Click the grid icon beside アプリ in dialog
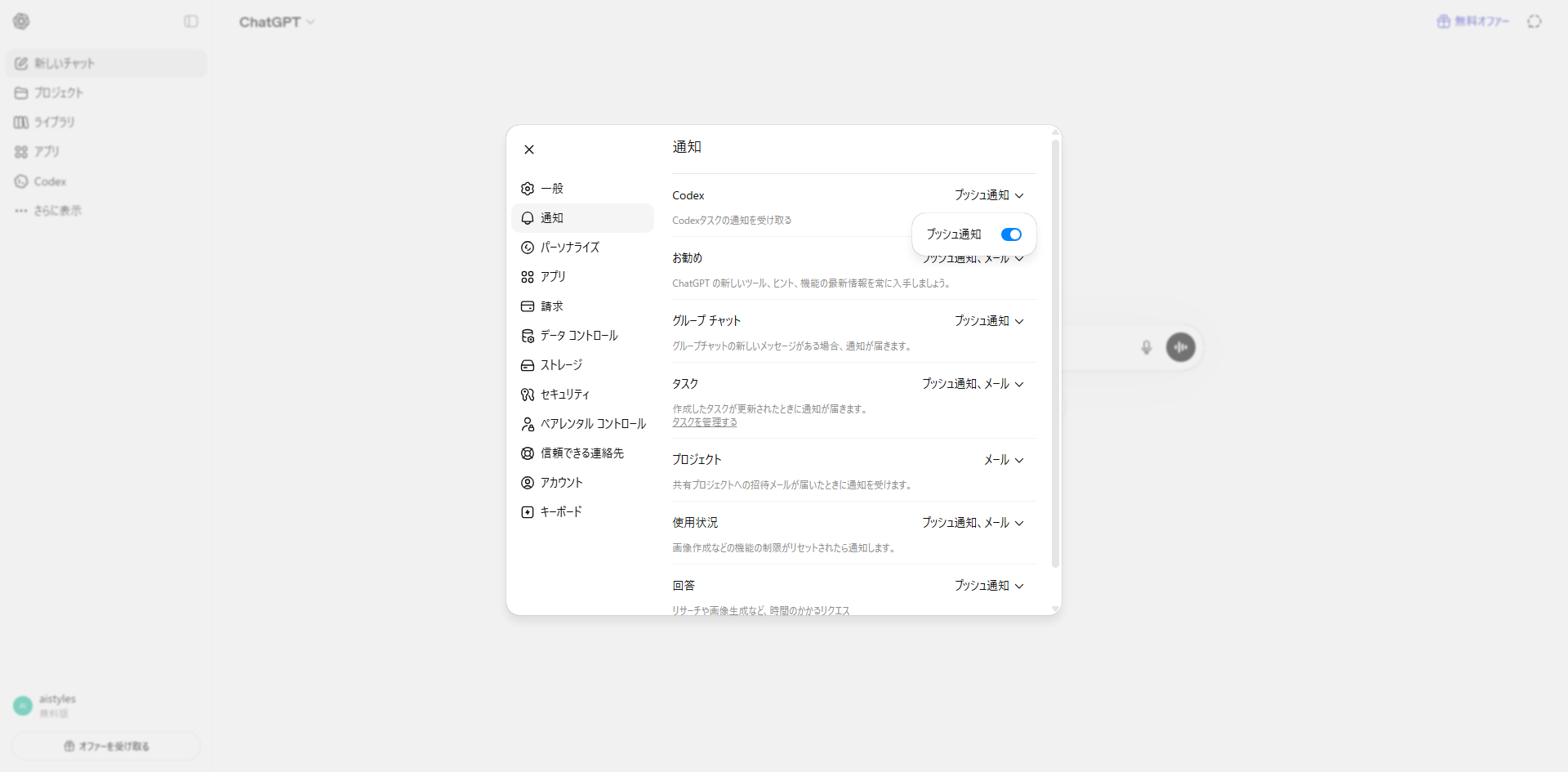The height and width of the screenshot is (772, 1568). click(528, 277)
